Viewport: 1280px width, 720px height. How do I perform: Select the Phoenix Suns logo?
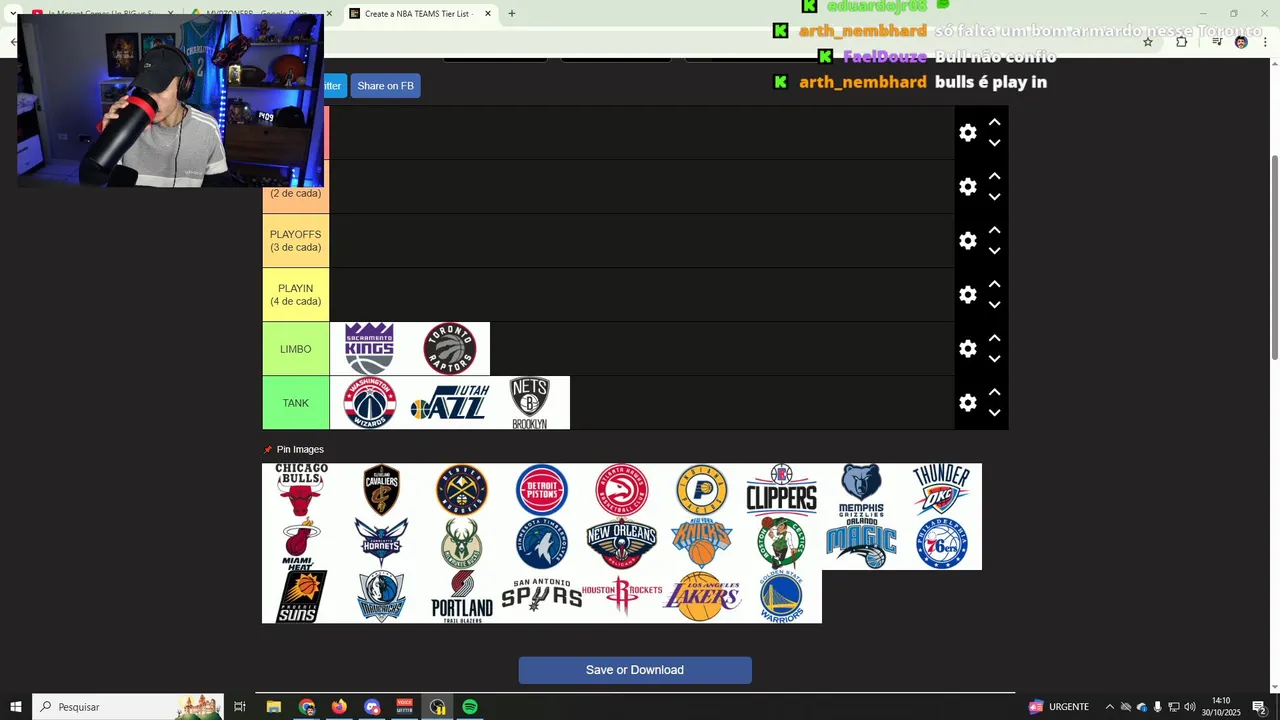(x=302, y=597)
